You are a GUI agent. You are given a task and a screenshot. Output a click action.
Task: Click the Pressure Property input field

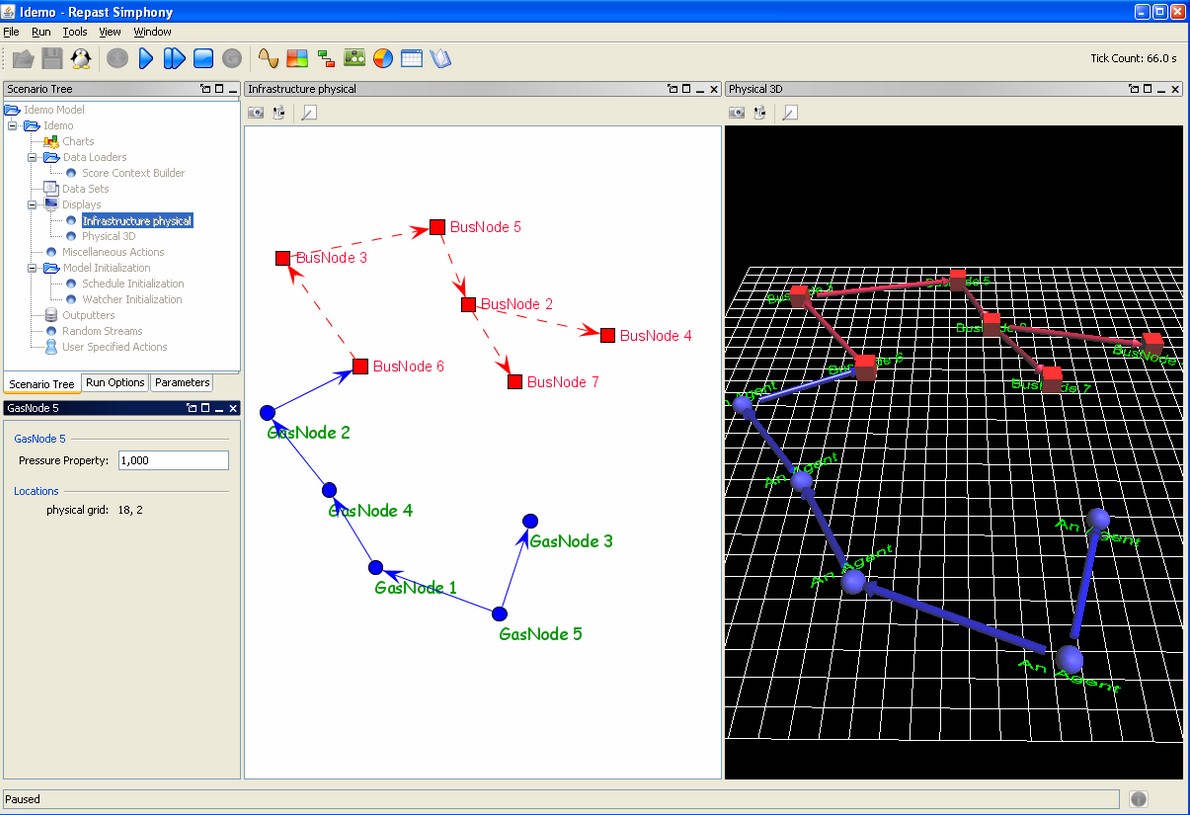(173, 460)
